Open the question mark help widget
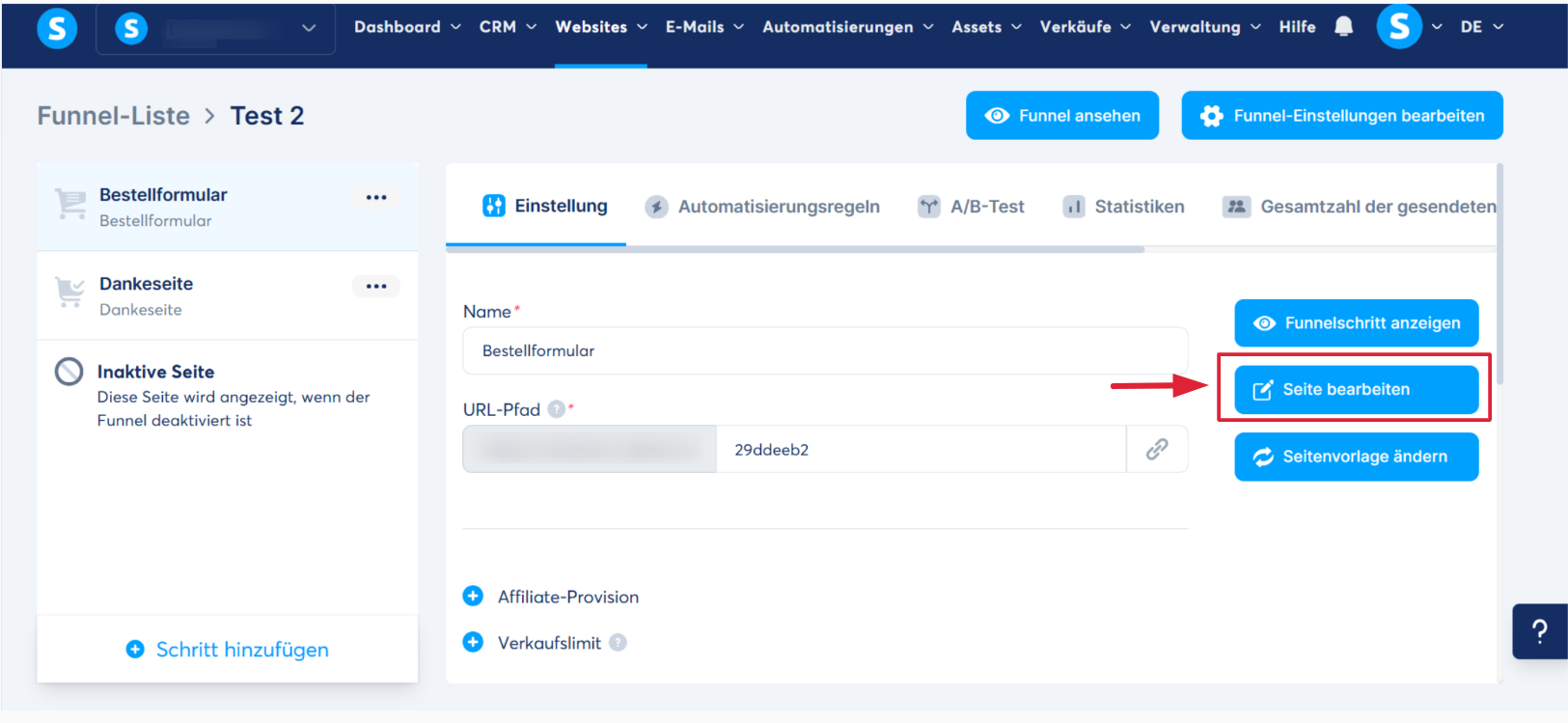 click(x=1540, y=631)
